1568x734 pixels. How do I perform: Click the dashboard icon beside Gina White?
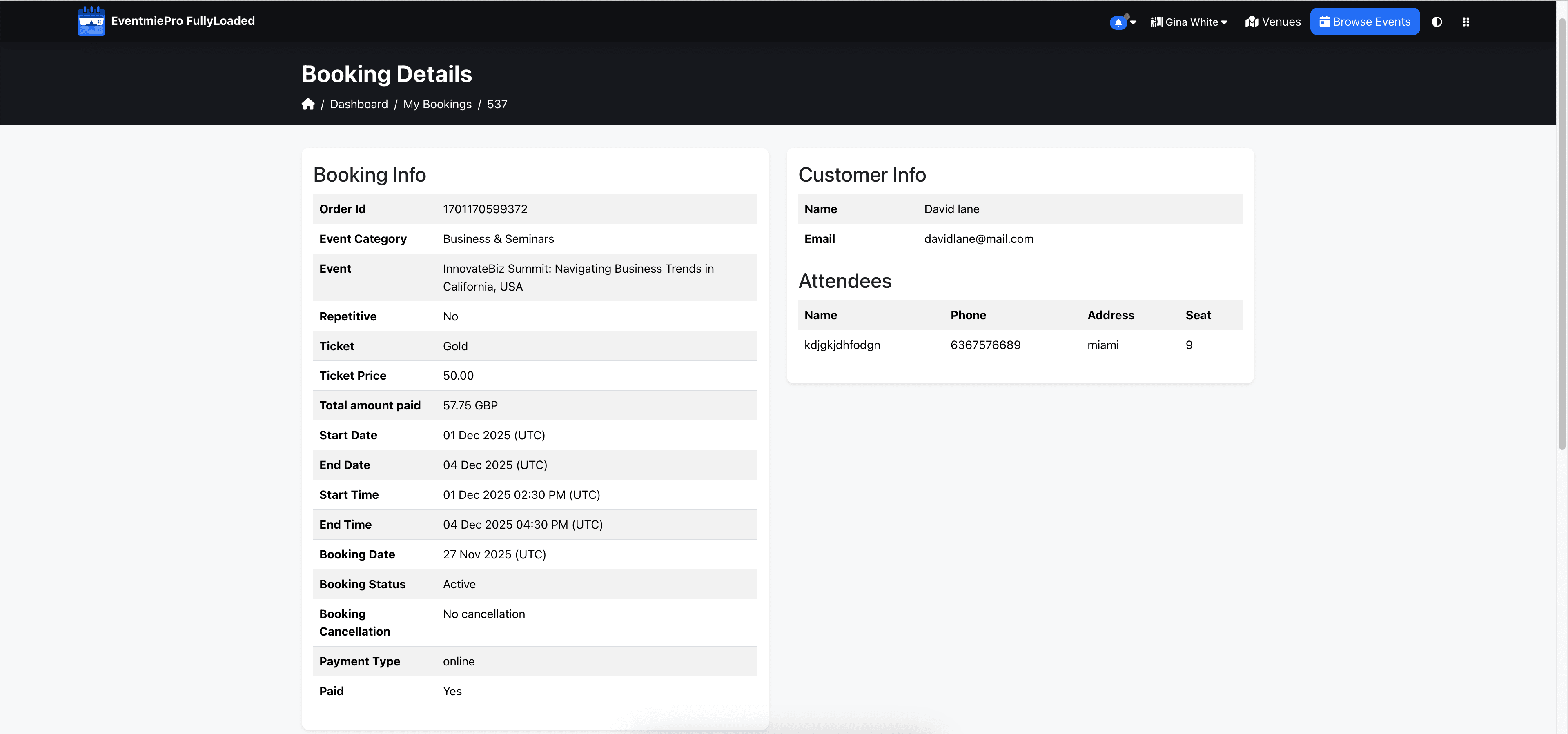click(1156, 22)
